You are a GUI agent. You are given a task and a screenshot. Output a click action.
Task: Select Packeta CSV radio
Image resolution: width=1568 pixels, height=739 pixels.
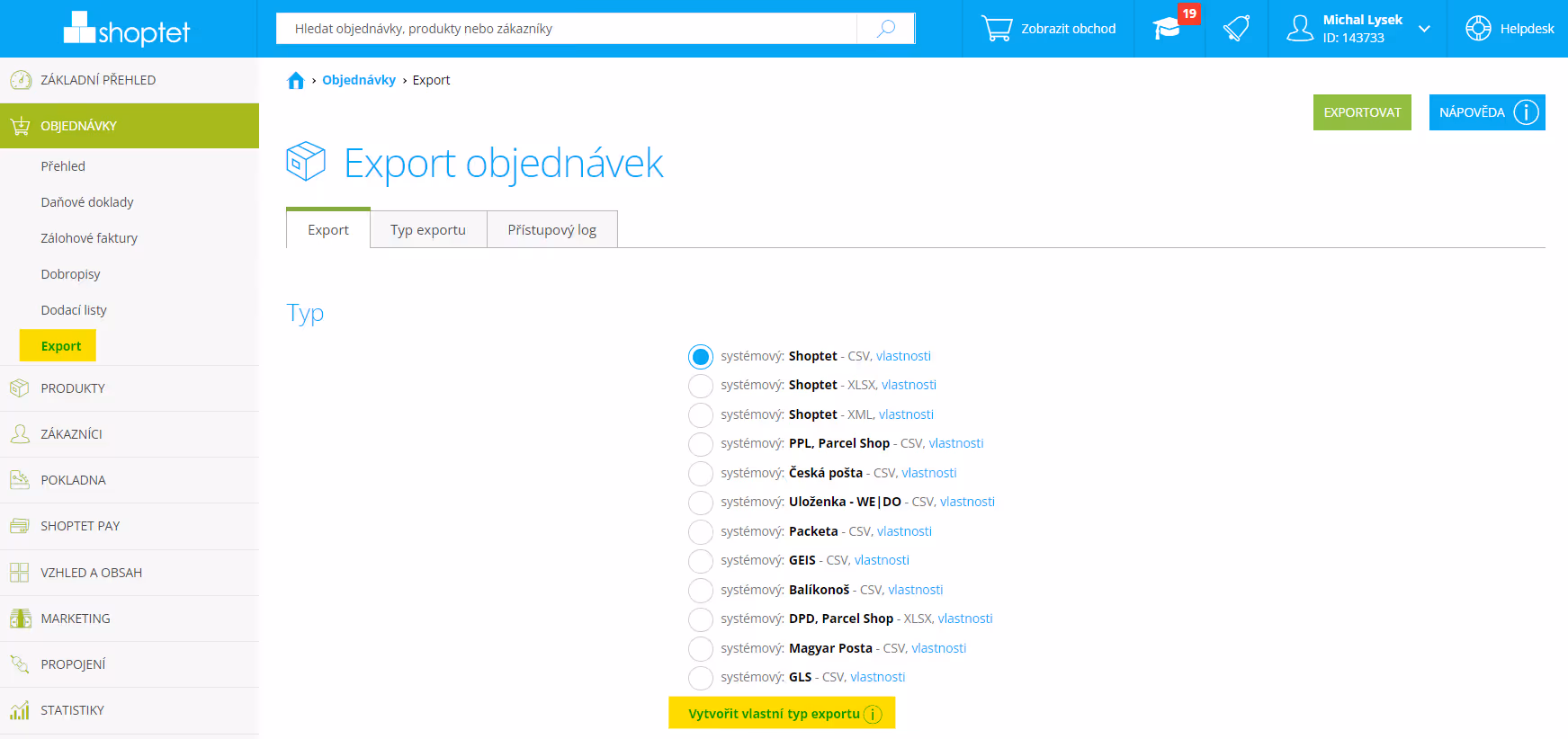pos(701,532)
